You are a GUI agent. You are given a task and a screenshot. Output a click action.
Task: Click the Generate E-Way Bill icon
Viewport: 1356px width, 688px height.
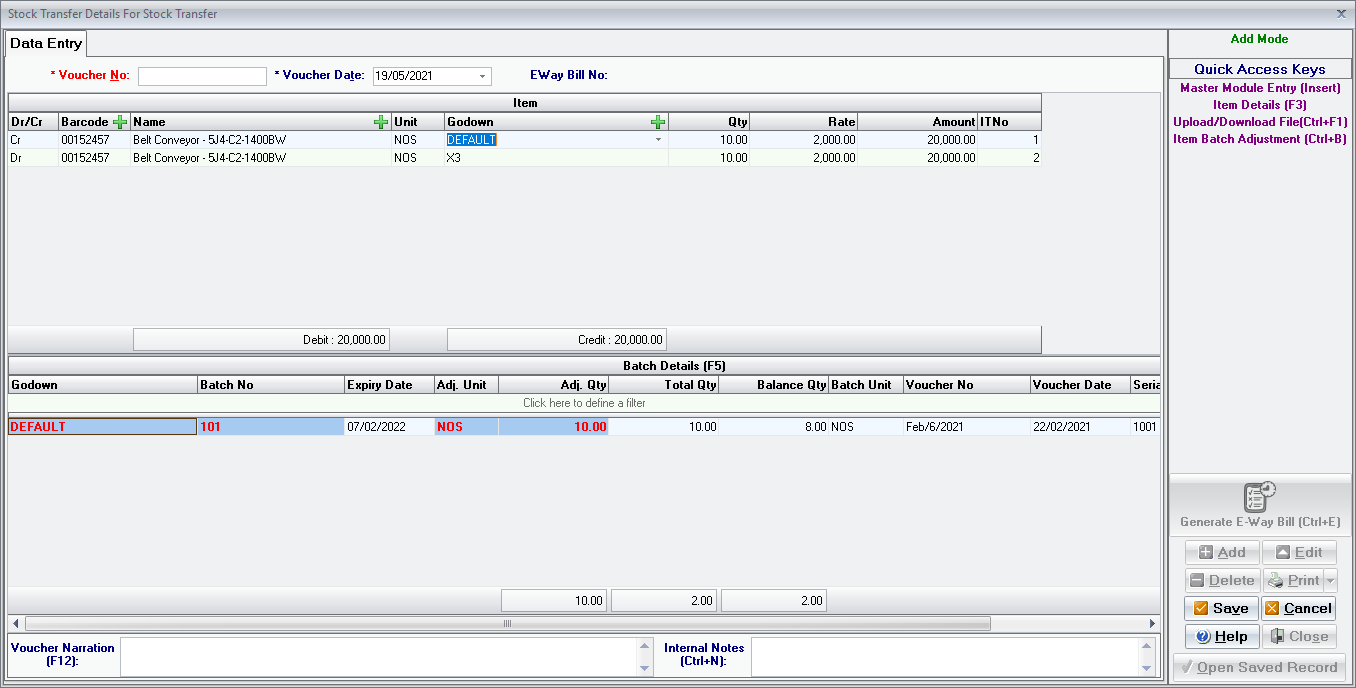point(1258,496)
